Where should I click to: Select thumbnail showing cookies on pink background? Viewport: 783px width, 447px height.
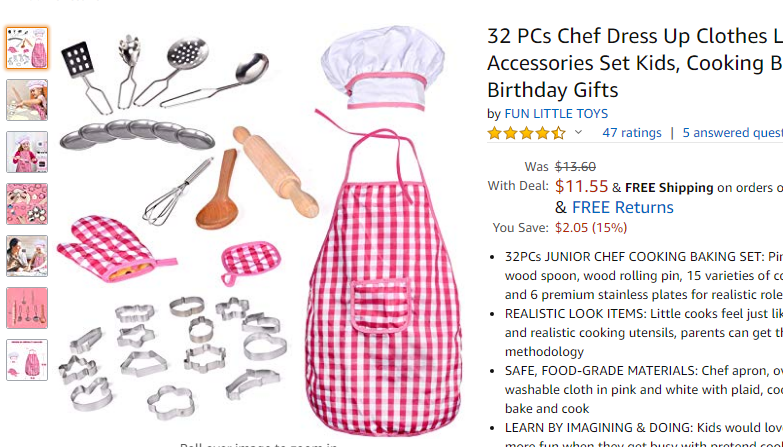(27, 204)
